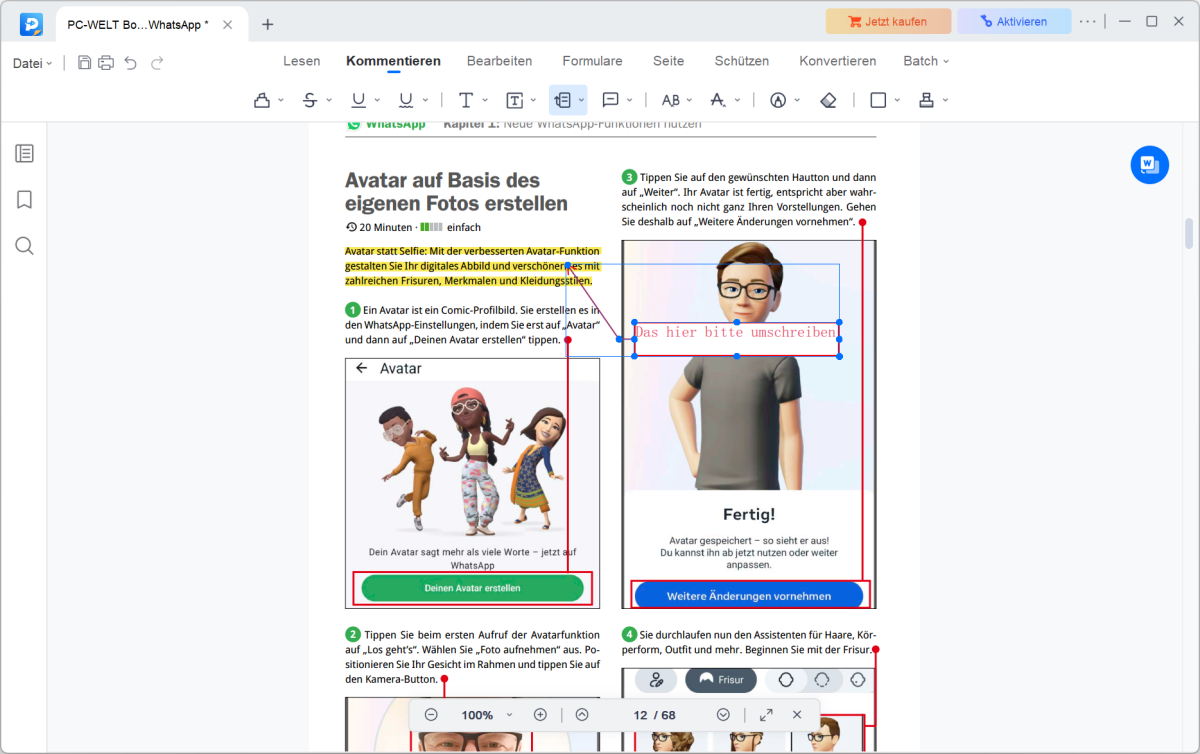Viewport: 1200px width, 754px height.
Task: Select the highlight tool in the toolbar
Action: pyautogui.click(x=262, y=100)
